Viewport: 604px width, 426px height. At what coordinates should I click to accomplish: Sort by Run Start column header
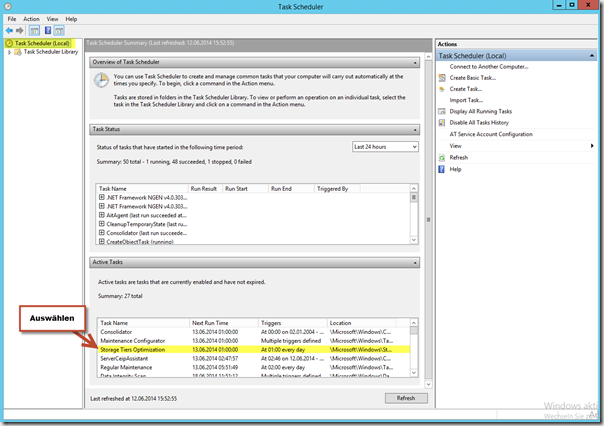coord(245,189)
